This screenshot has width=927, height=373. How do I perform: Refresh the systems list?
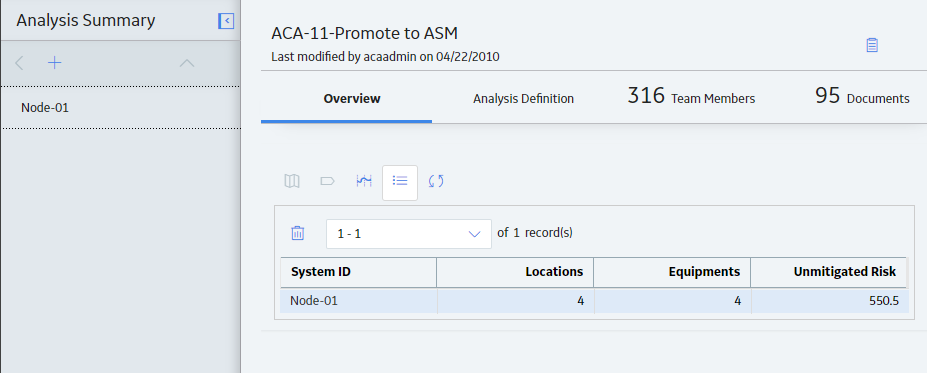[436, 181]
